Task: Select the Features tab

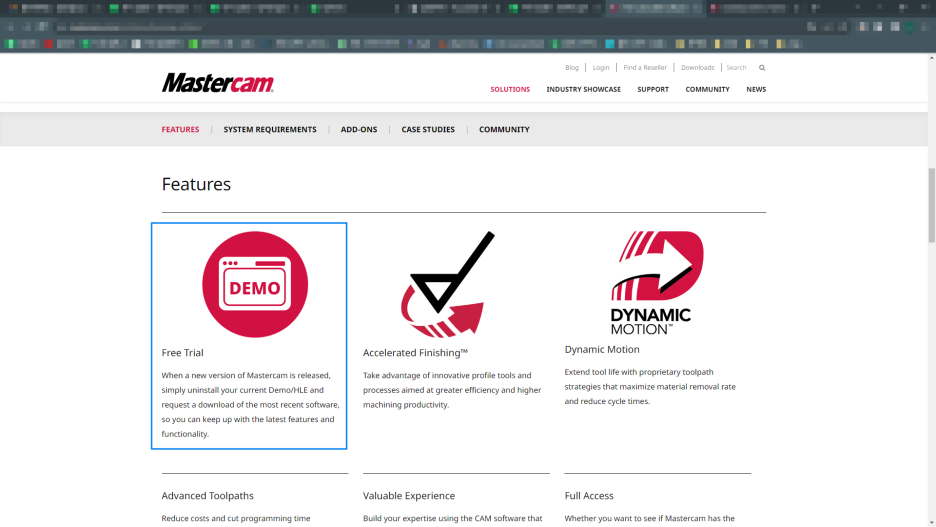Action: pyautogui.click(x=180, y=129)
